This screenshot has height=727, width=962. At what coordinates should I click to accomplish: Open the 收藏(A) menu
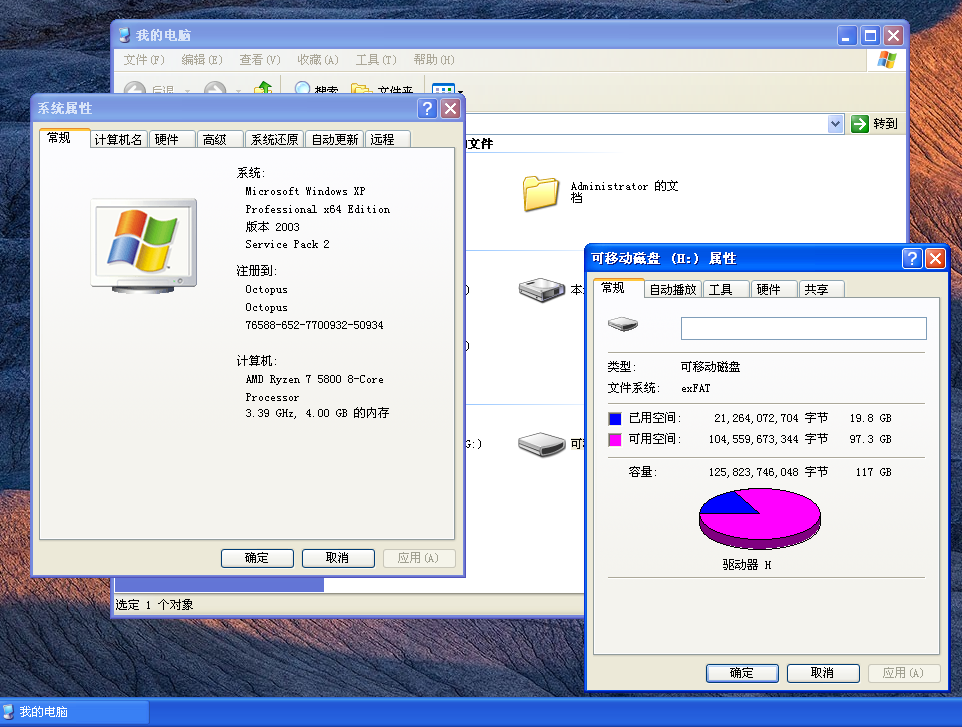click(x=318, y=60)
